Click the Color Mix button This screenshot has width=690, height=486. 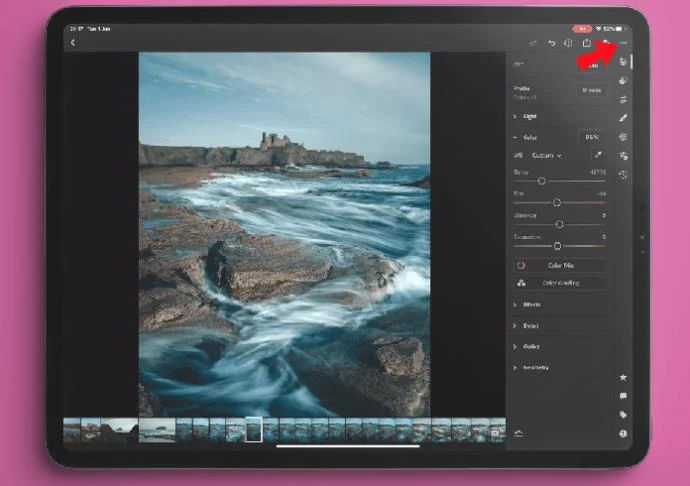(560, 265)
